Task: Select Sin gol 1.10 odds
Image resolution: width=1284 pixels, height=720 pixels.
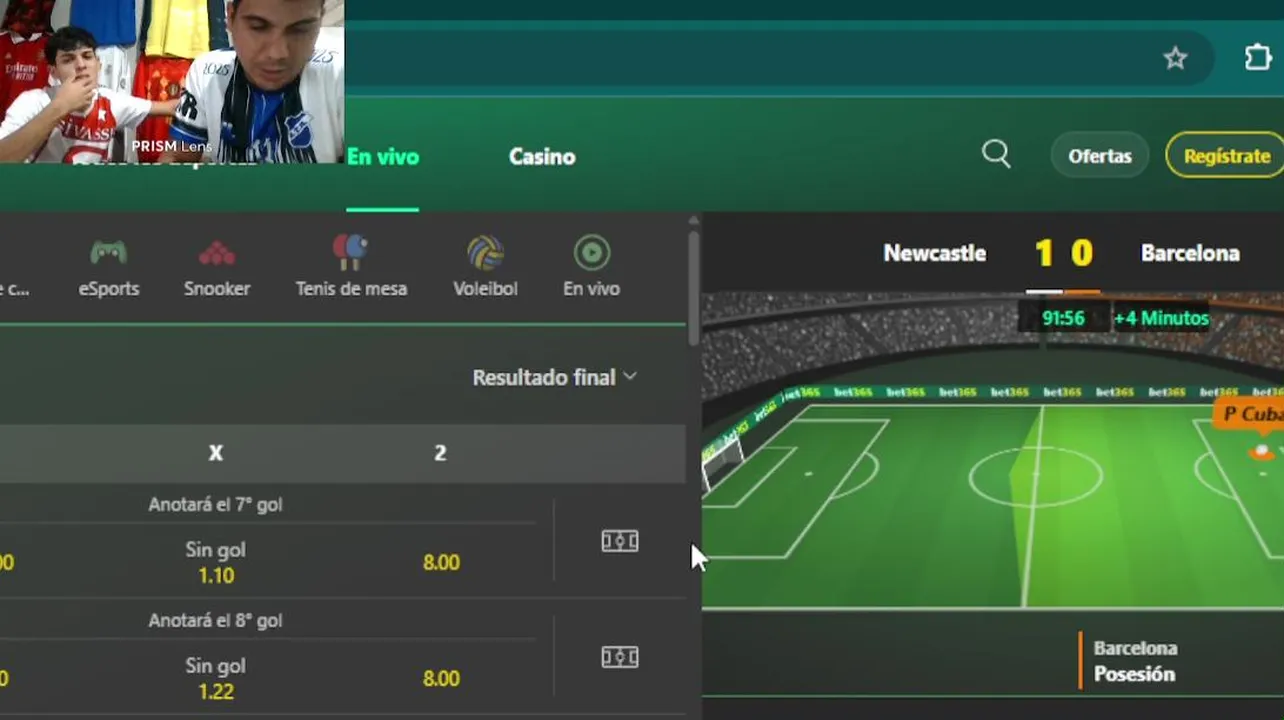Action: [216, 562]
